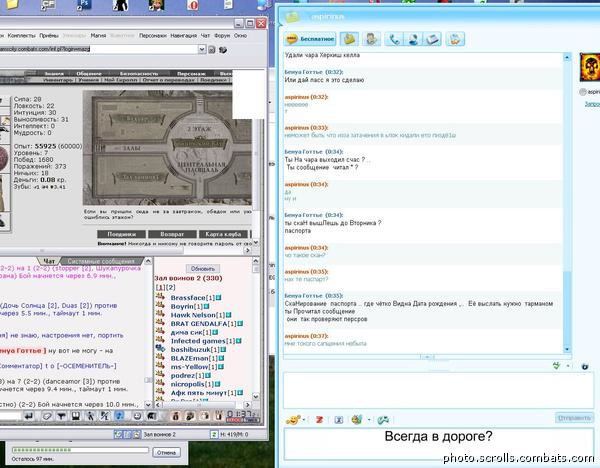Image resolution: width=600 pixels, height=468 pixels.
Task: Open the Магия menu
Action: click(98, 36)
